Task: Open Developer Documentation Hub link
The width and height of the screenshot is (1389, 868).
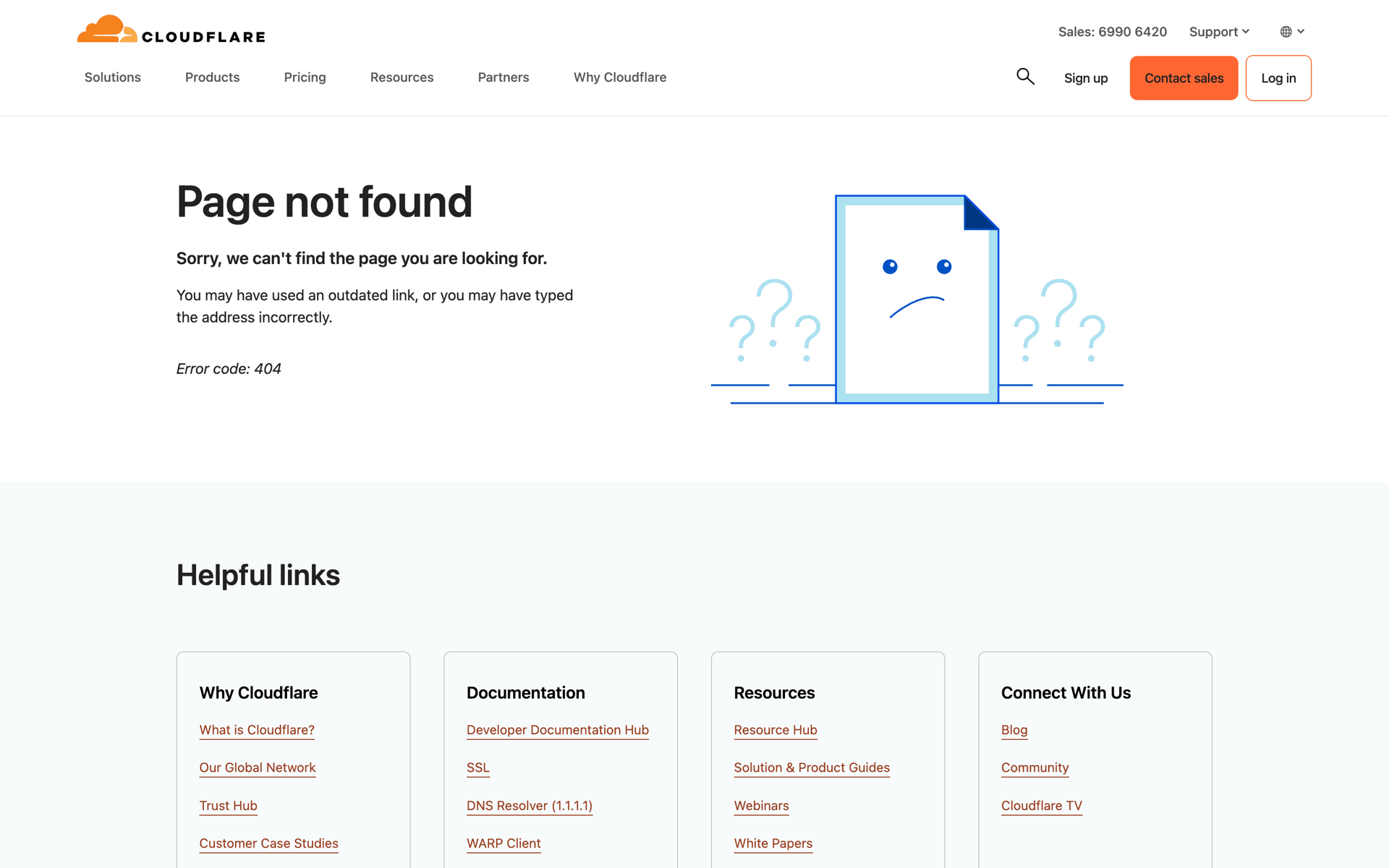Action: (x=558, y=730)
